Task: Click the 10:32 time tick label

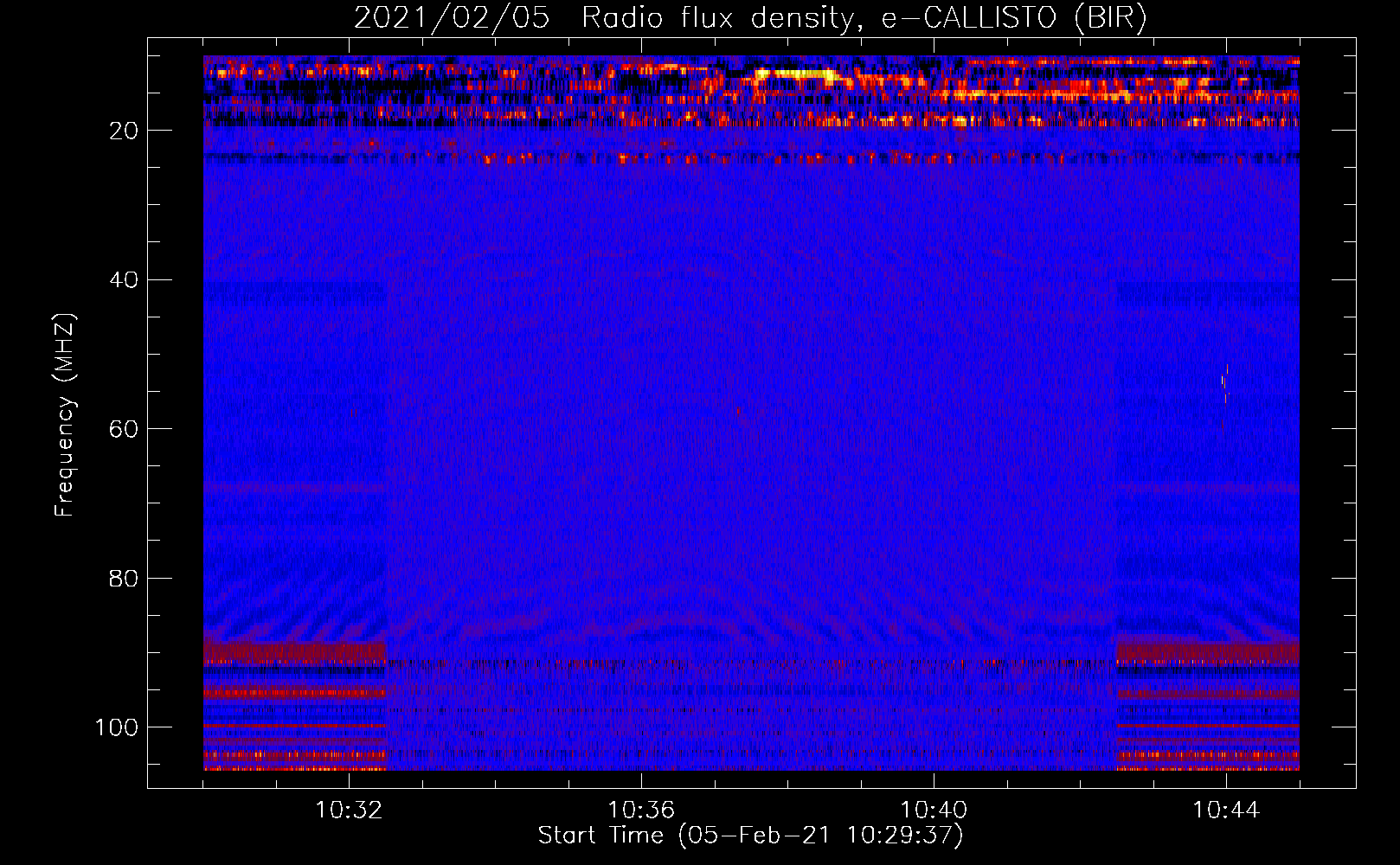Action: point(349,811)
